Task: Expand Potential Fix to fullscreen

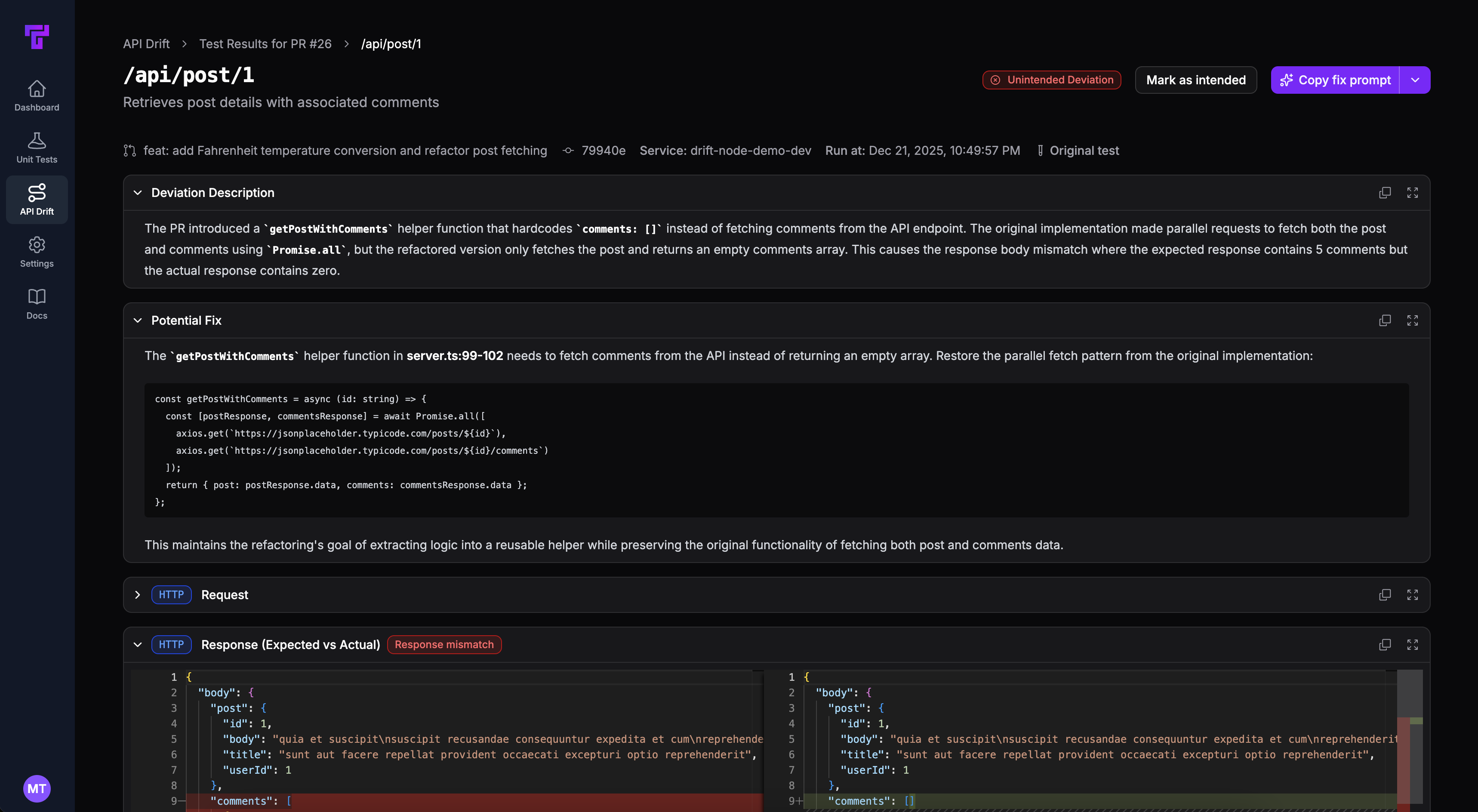Action: click(1413, 320)
